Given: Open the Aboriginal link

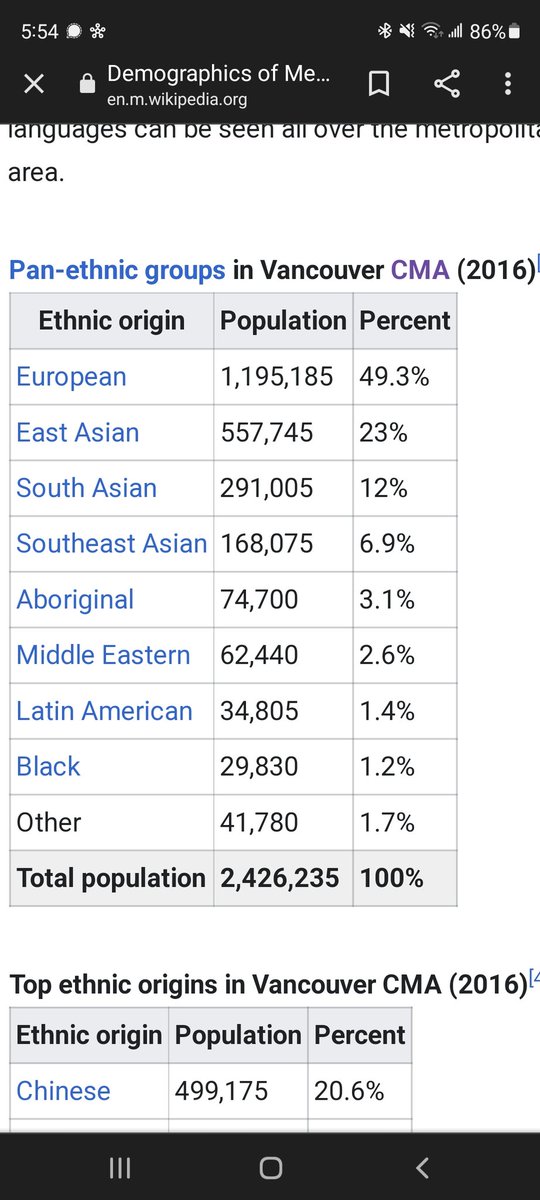Looking at the screenshot, I should tap(75, 600).
